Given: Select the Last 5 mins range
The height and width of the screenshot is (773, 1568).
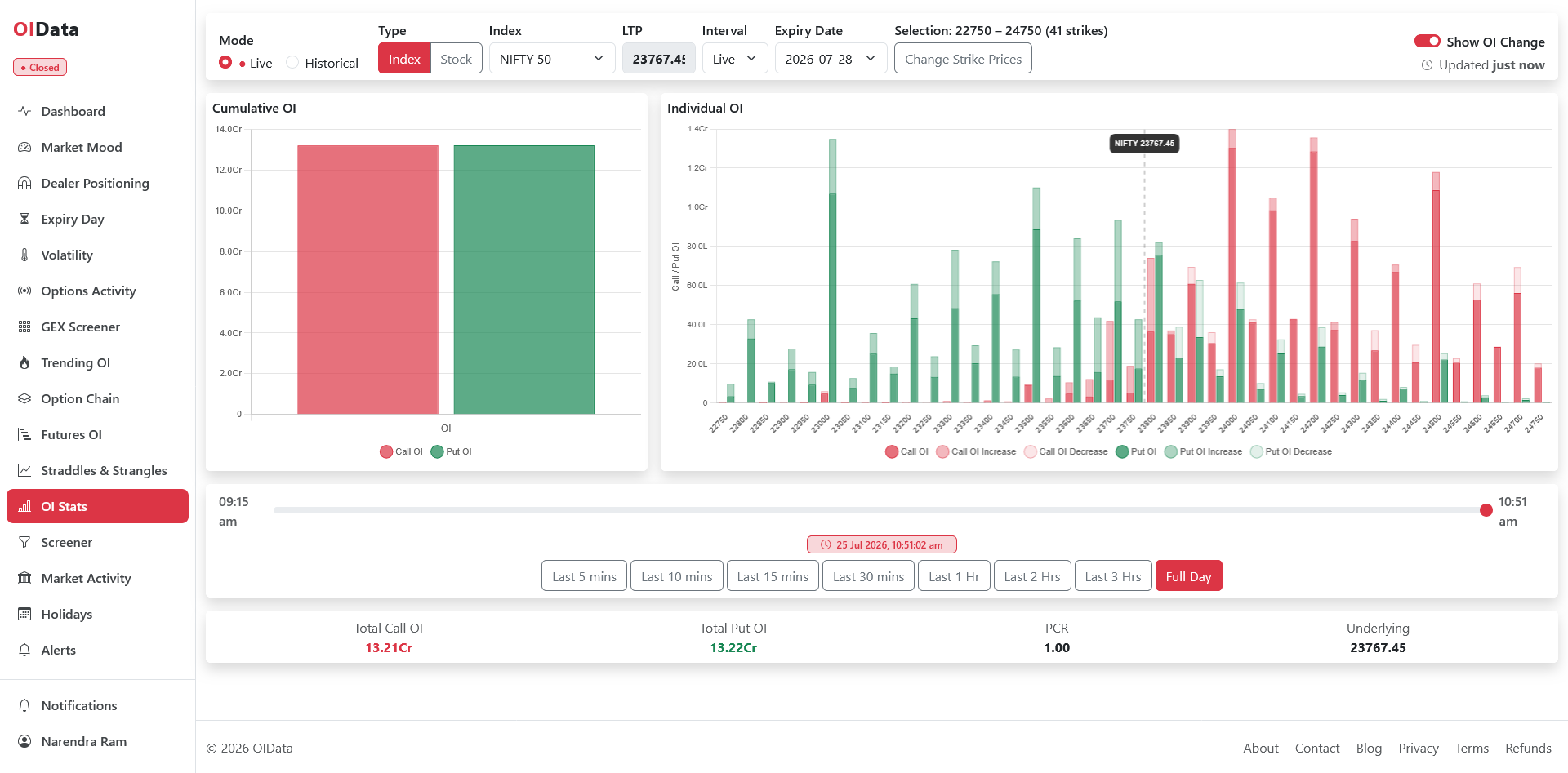Looking at the screenshot, I should 584,576.
